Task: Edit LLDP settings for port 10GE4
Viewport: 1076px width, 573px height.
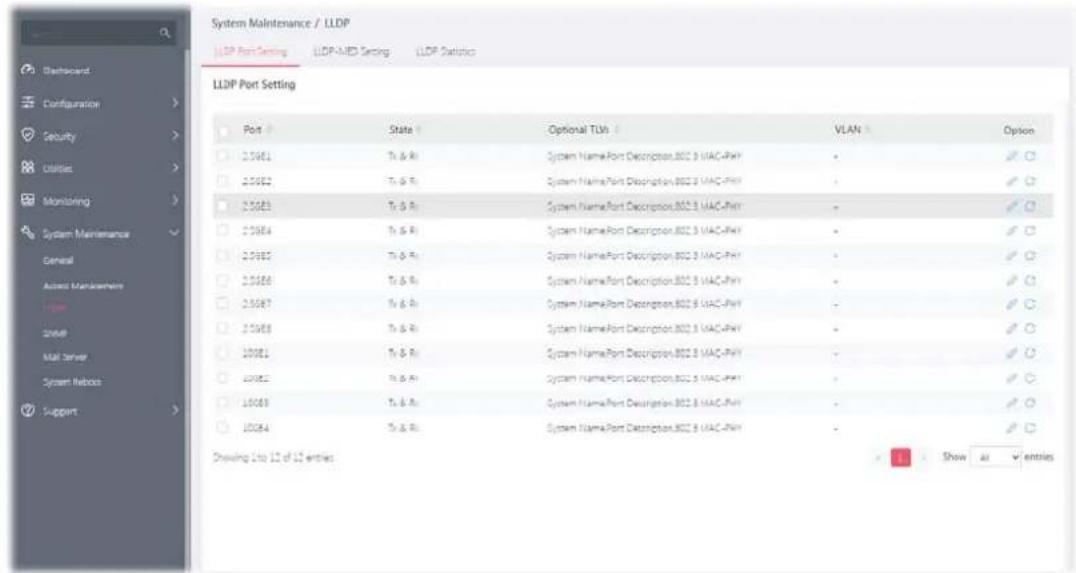Action: tap(1011, 428)
